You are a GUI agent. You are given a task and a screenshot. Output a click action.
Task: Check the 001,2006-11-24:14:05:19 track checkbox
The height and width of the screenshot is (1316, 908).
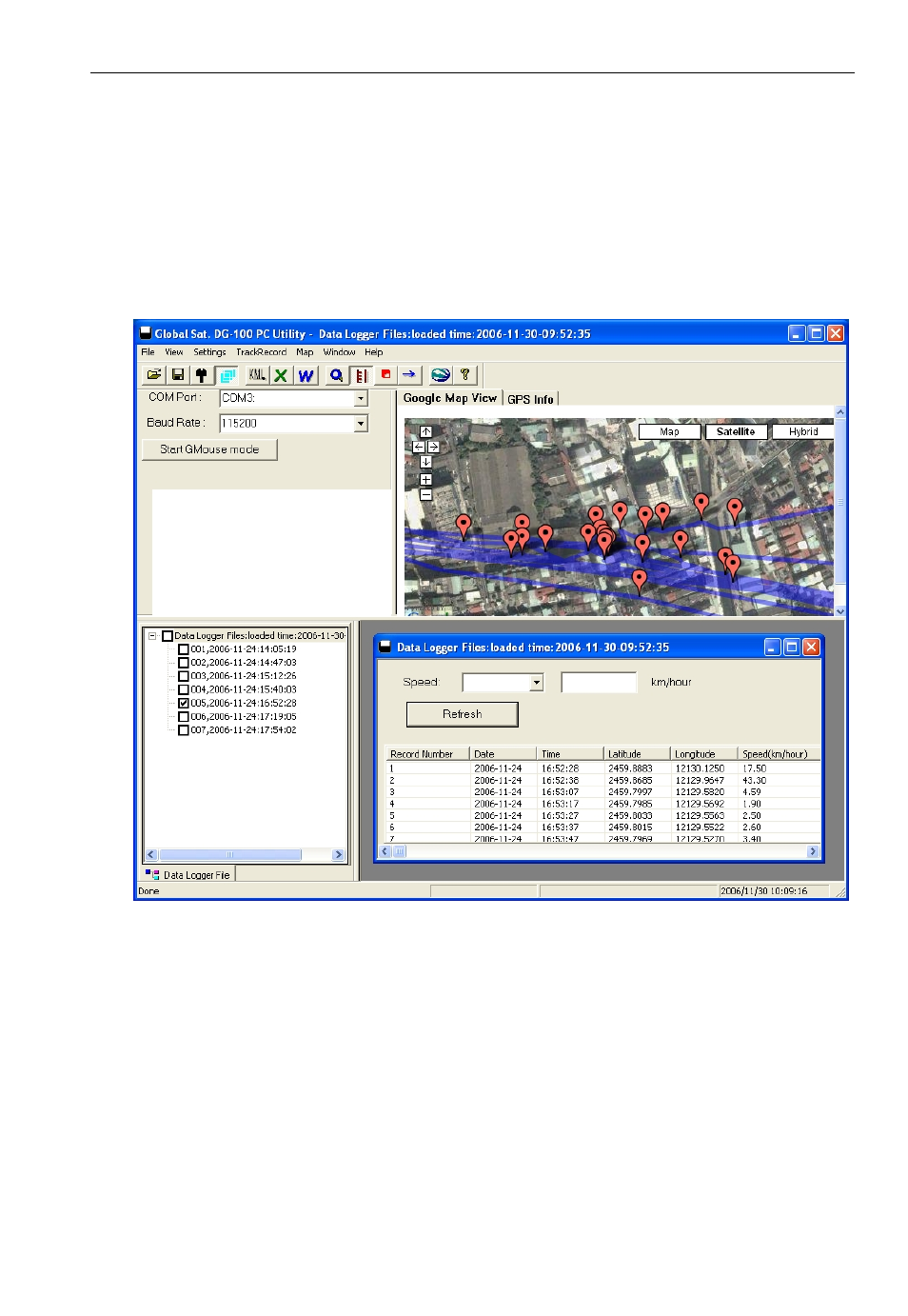point(184,649)
